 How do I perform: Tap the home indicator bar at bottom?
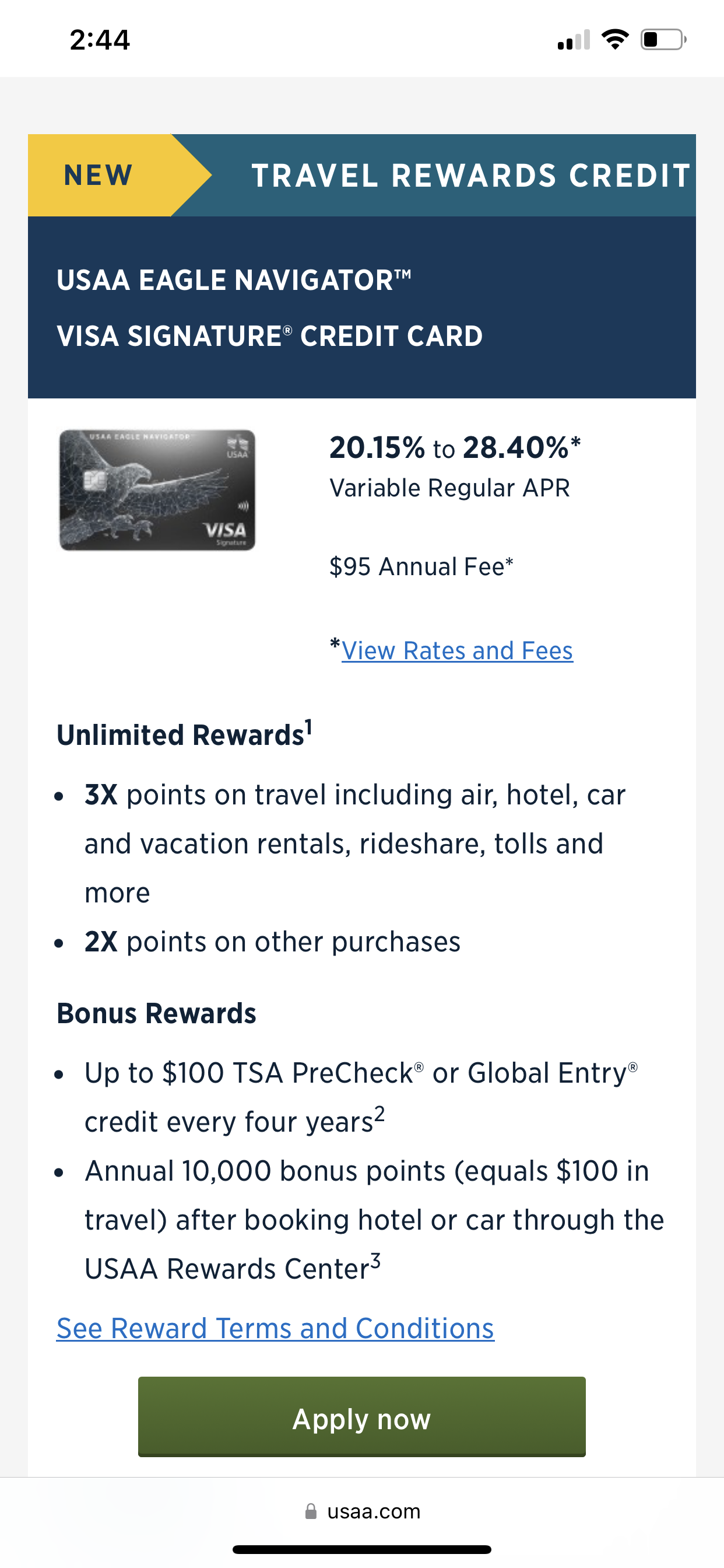[x=362, y=1549]
